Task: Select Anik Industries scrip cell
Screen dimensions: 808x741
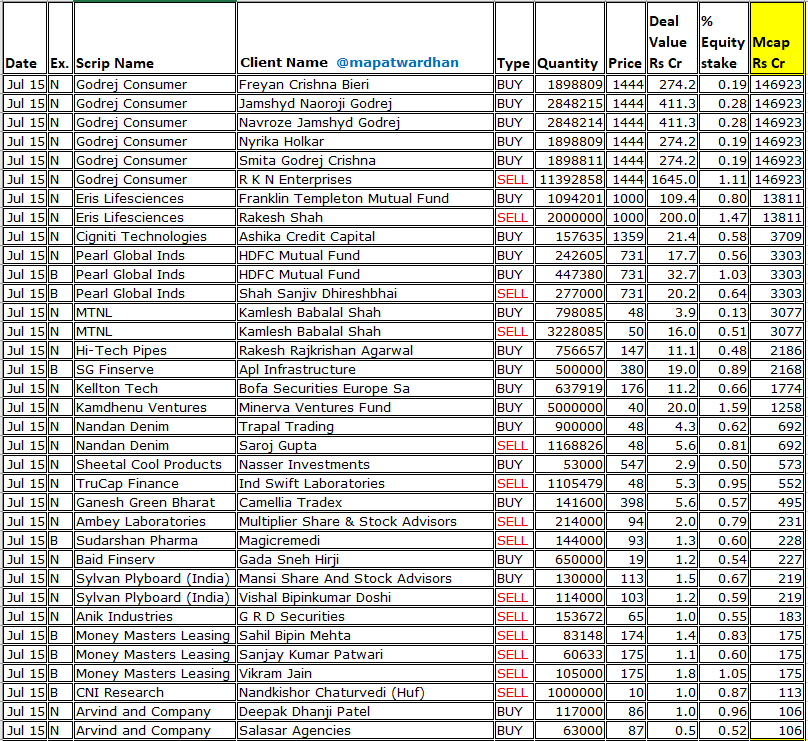Action: pos(155,617)
